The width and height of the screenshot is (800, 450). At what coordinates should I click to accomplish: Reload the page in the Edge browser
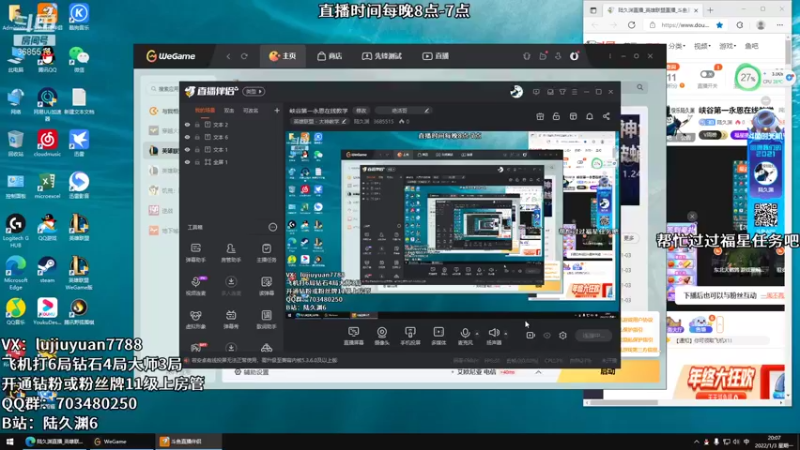click(632, 25)
